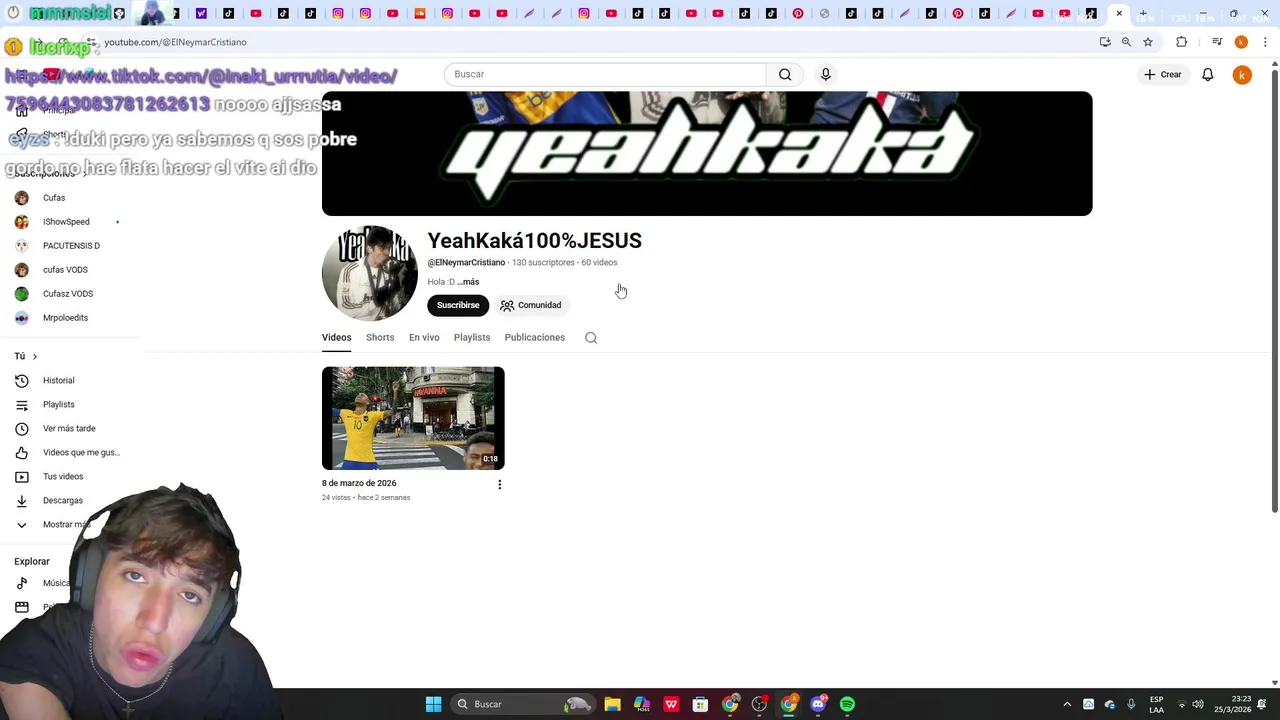The width and height of the screenshot is (1280, 720).
Task: Switch to the Shorts tab
Action: (380, 338)
